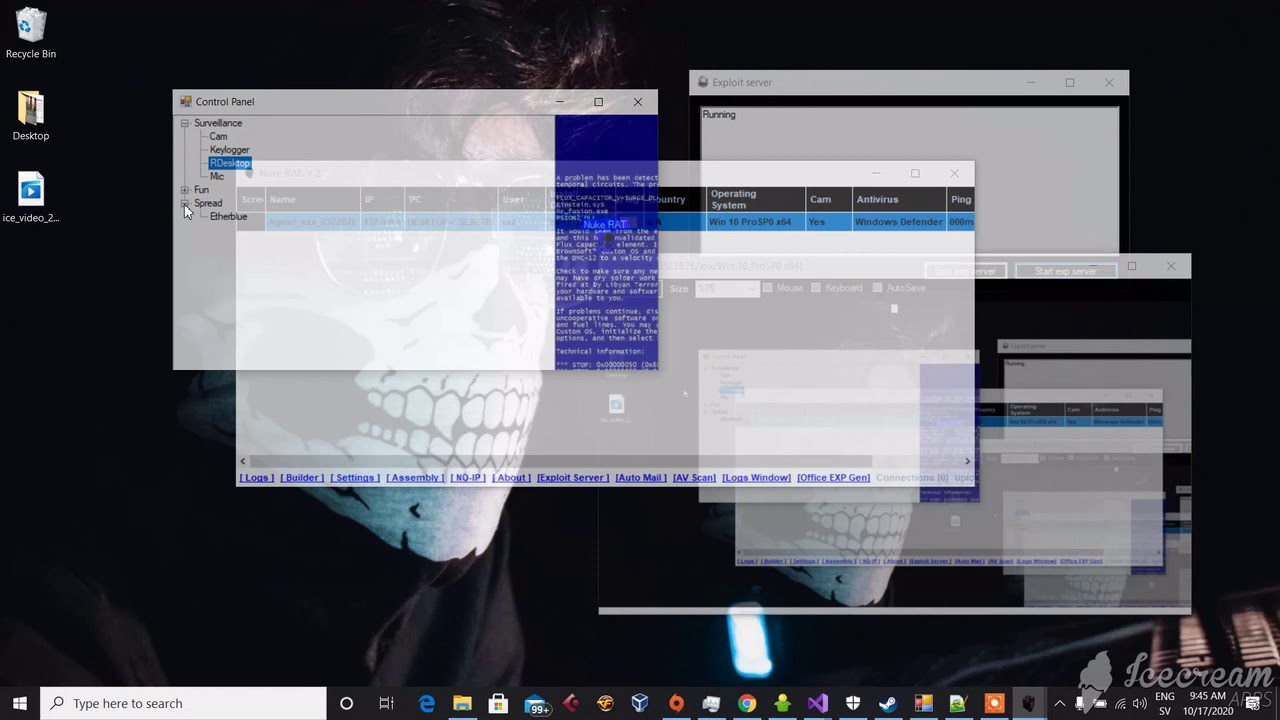Collapse the Spread tree node
Viewport: 1280px width, 720px height.
[185, 203]
